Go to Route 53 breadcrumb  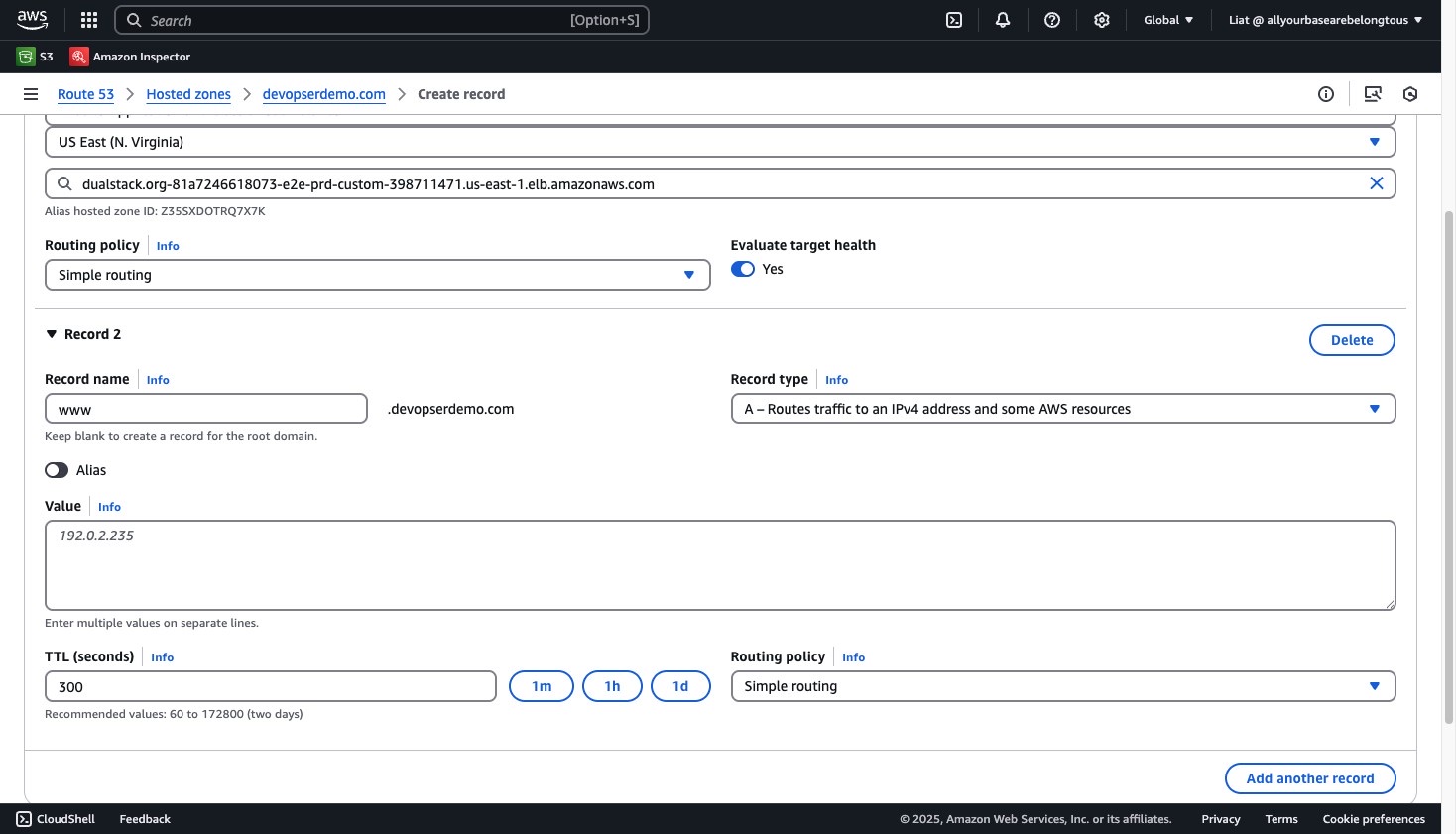coord(85,94)
